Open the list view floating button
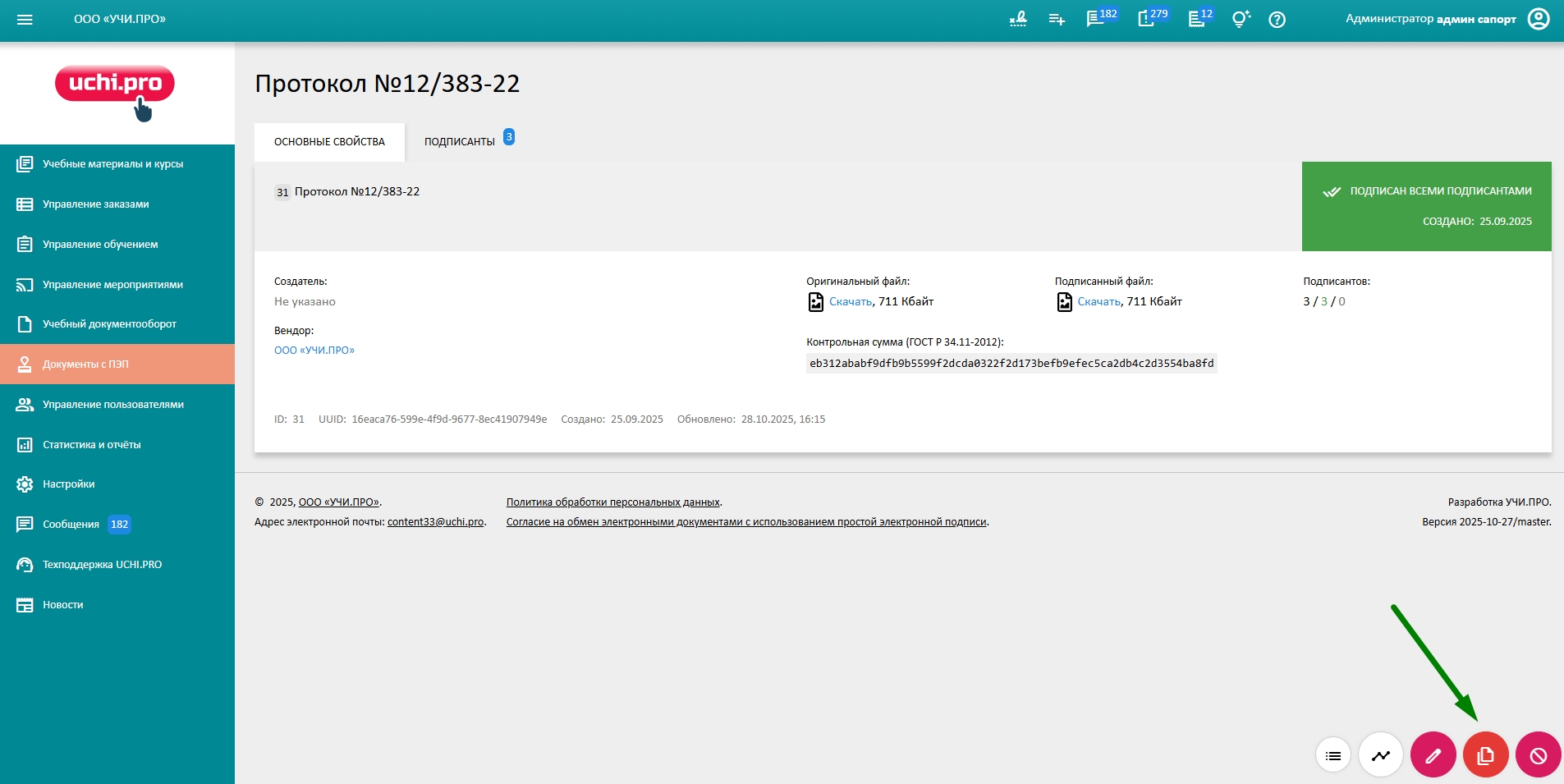 tap(1333, 755)
